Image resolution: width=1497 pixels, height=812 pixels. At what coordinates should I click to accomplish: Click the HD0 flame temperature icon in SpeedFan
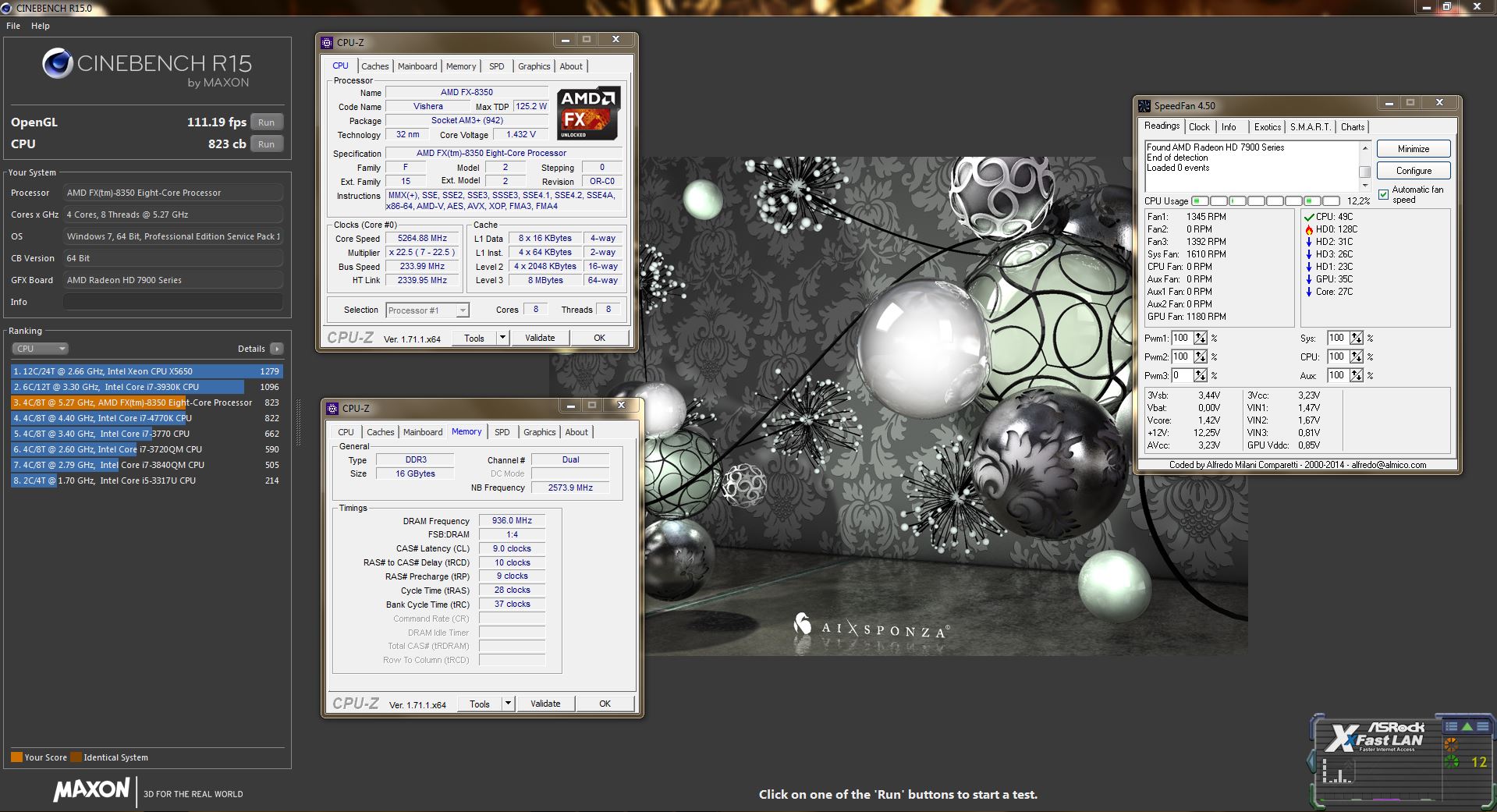pos(1309,229)
